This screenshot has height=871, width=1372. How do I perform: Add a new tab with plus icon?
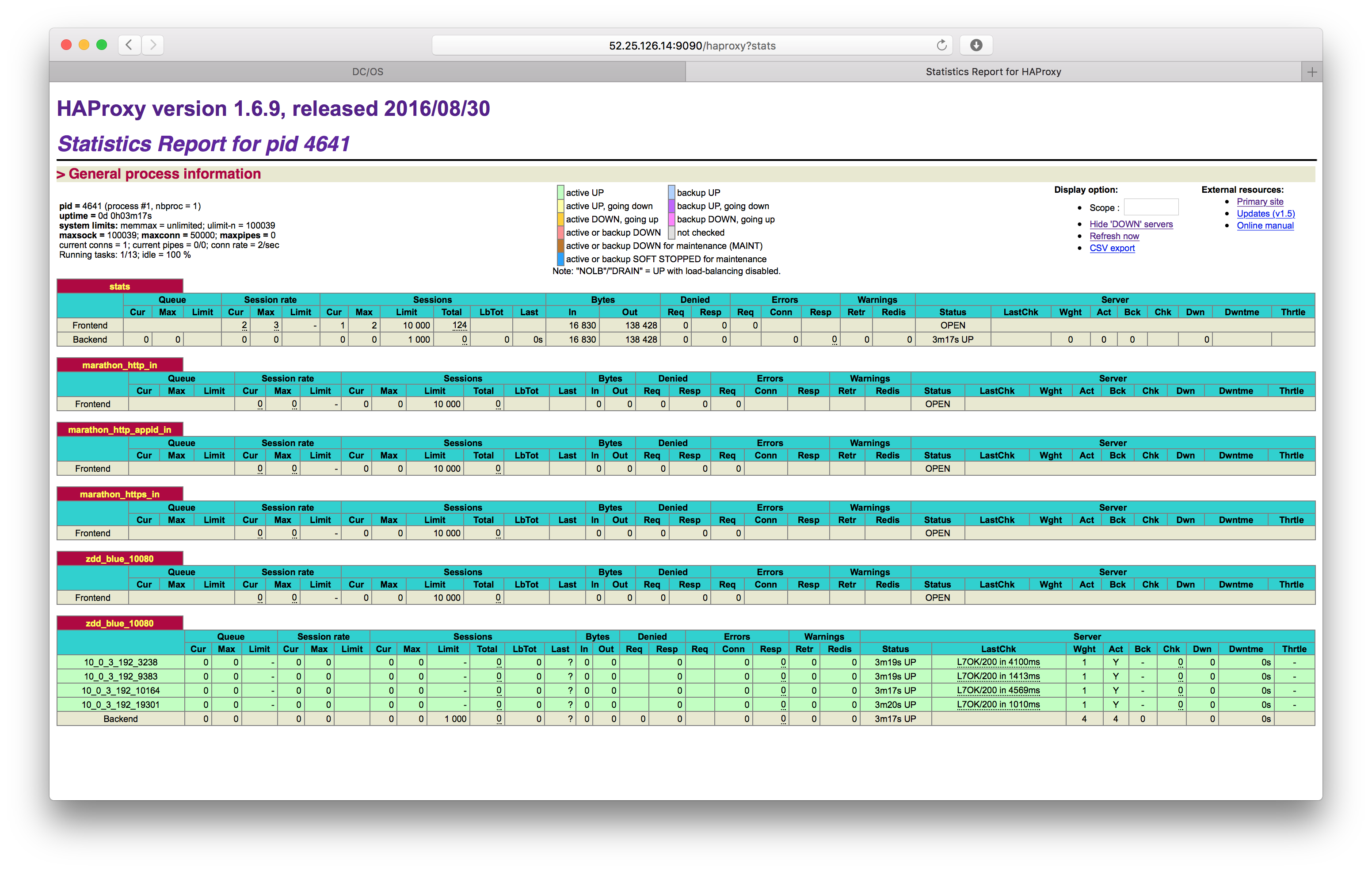click(x=1311, y=72)
